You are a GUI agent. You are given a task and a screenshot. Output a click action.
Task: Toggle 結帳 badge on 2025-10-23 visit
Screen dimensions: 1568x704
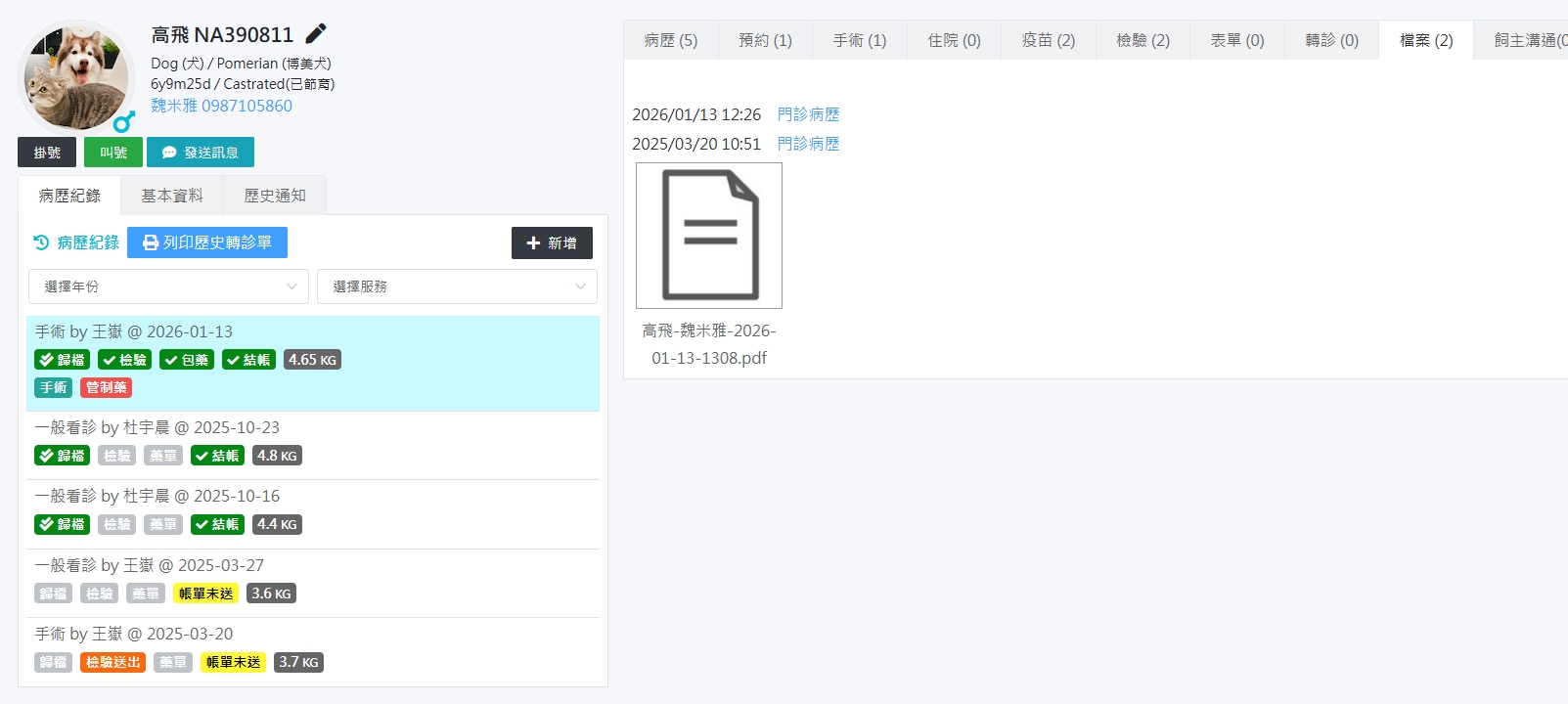tap(217, 456)
